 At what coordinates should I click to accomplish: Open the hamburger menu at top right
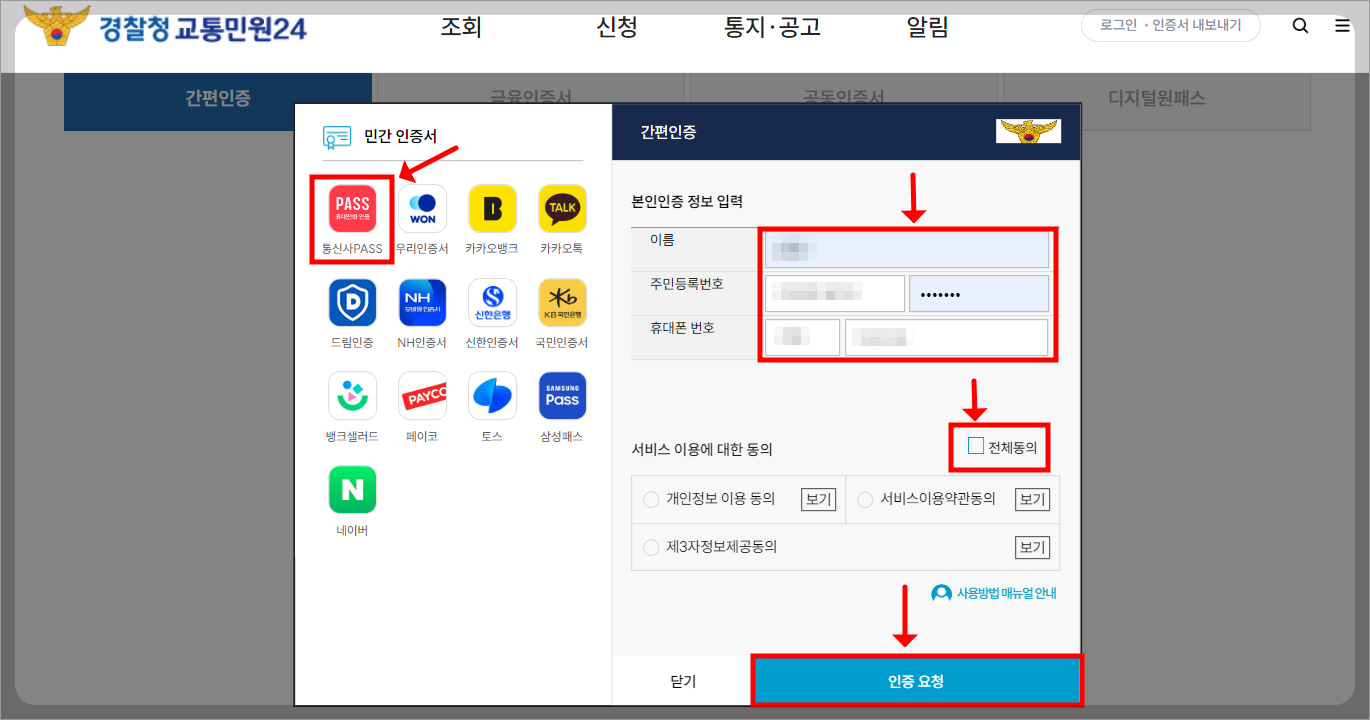tap(1341, 26)
